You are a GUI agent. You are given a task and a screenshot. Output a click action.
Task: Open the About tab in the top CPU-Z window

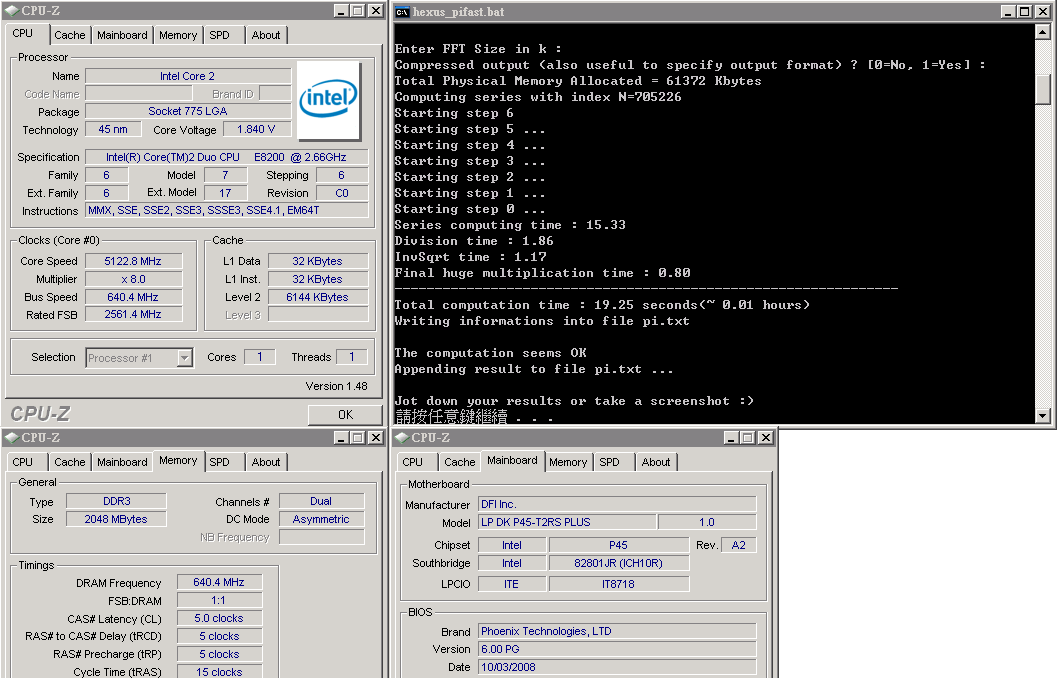click(266, 35)
